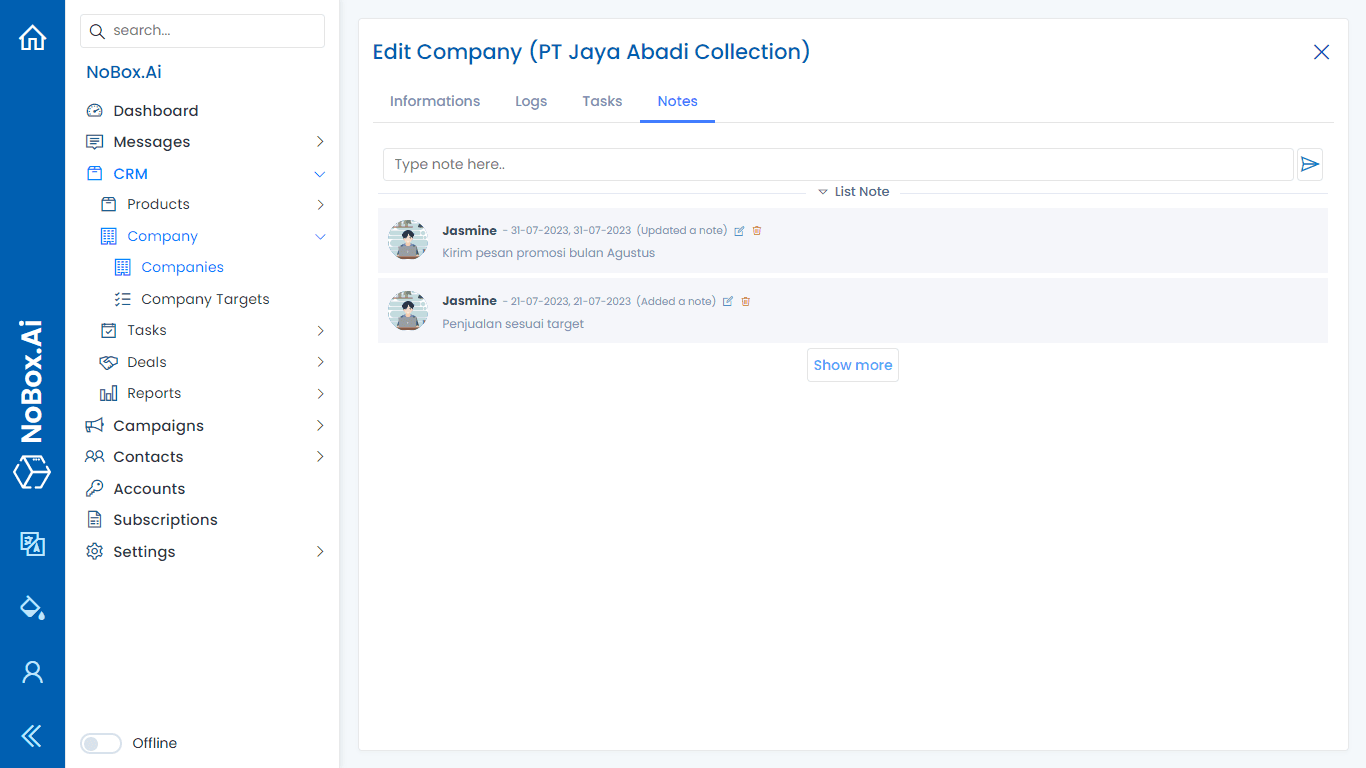Image resolution: width=1366 pixels, height=768 pixels.
Task: Open the user profile icon in the sidebar
Action: coord(32,671)
